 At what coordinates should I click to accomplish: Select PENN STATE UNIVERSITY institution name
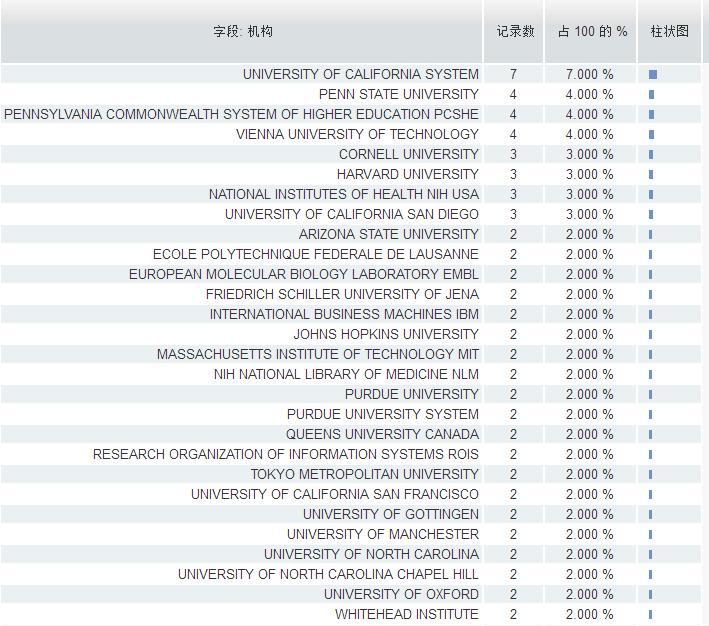click(398, 94)
